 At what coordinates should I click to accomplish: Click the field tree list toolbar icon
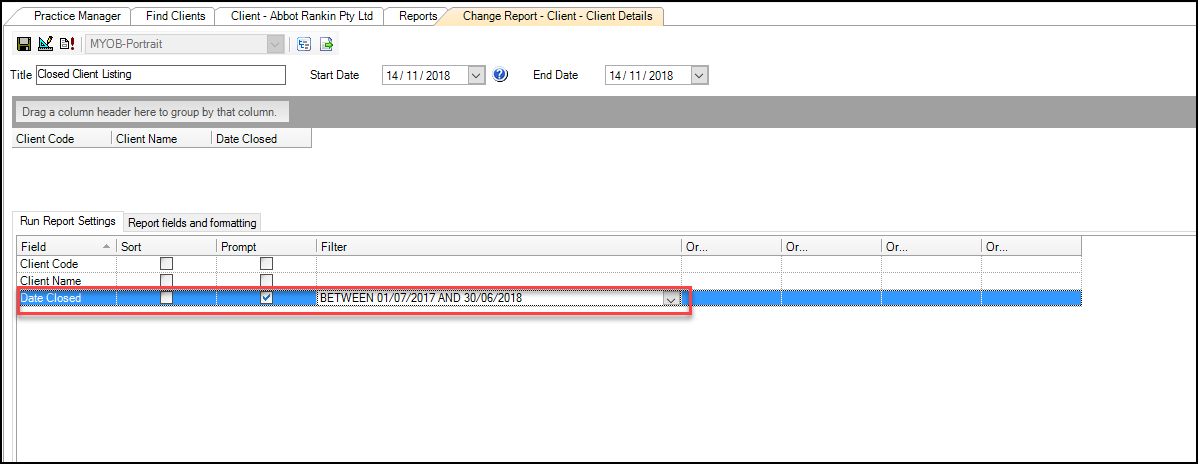click(304, 44)
